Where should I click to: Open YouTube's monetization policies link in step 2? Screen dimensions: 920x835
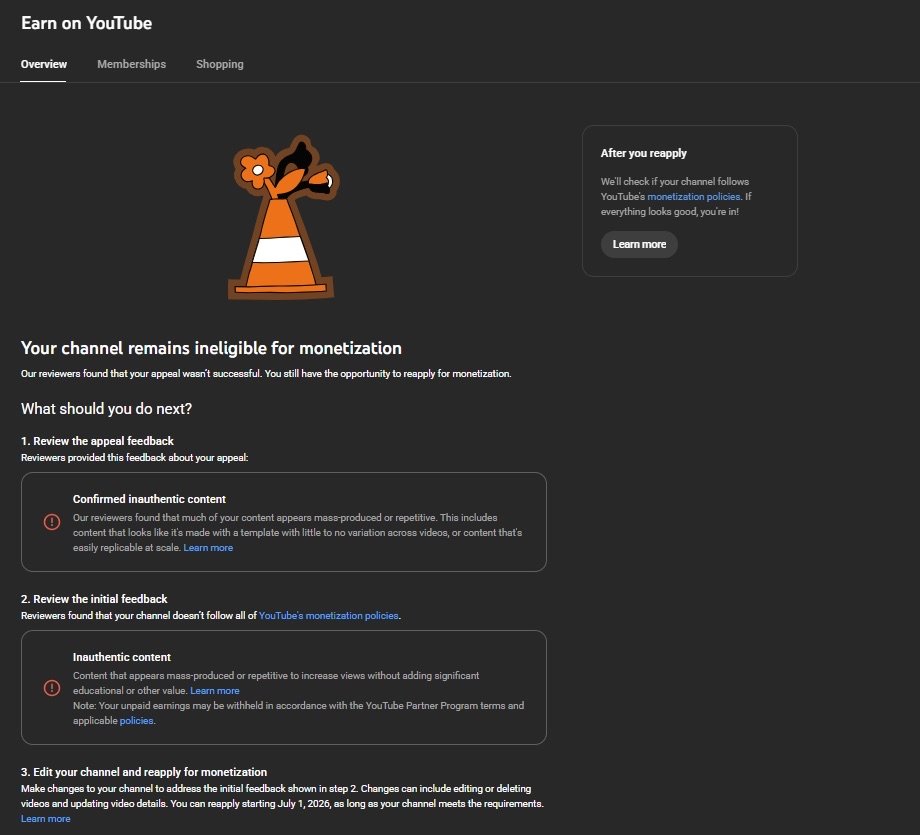329,616
